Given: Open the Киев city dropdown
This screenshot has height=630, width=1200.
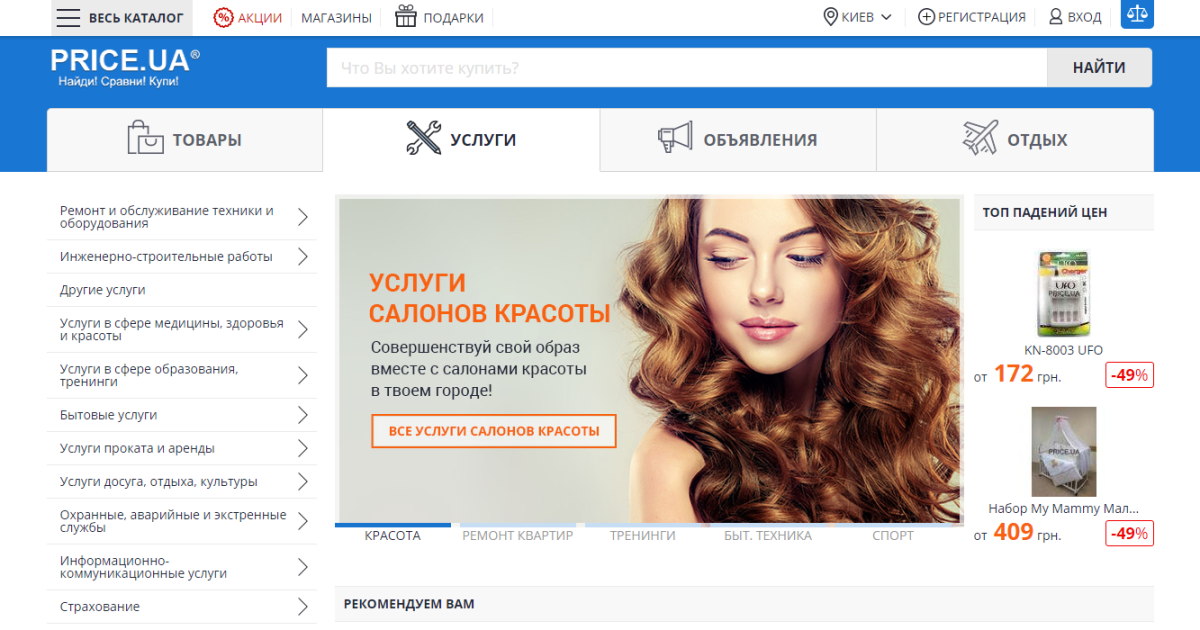Looking at the screenshot, I should 858,17.
